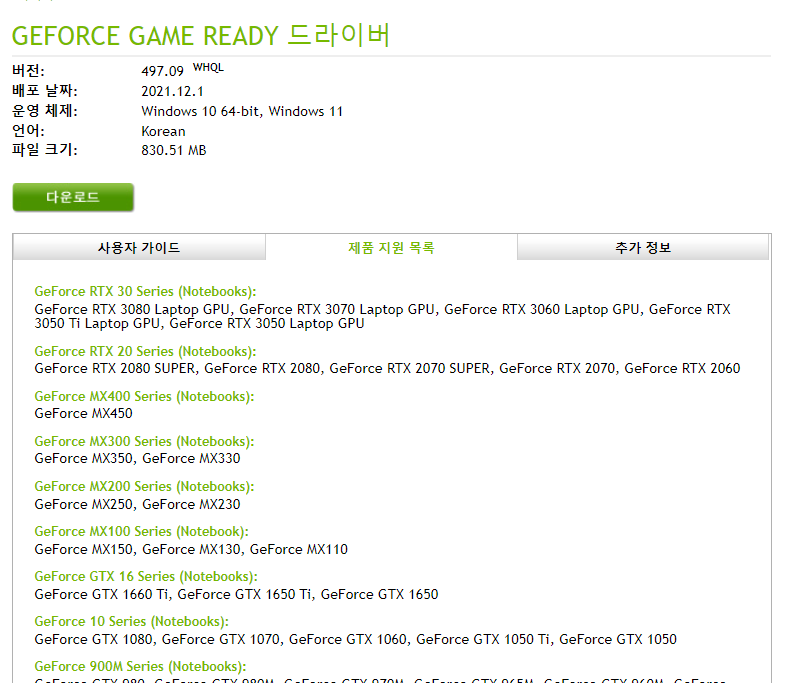
Task: Click the 버전: label
Action: [29, 71]
